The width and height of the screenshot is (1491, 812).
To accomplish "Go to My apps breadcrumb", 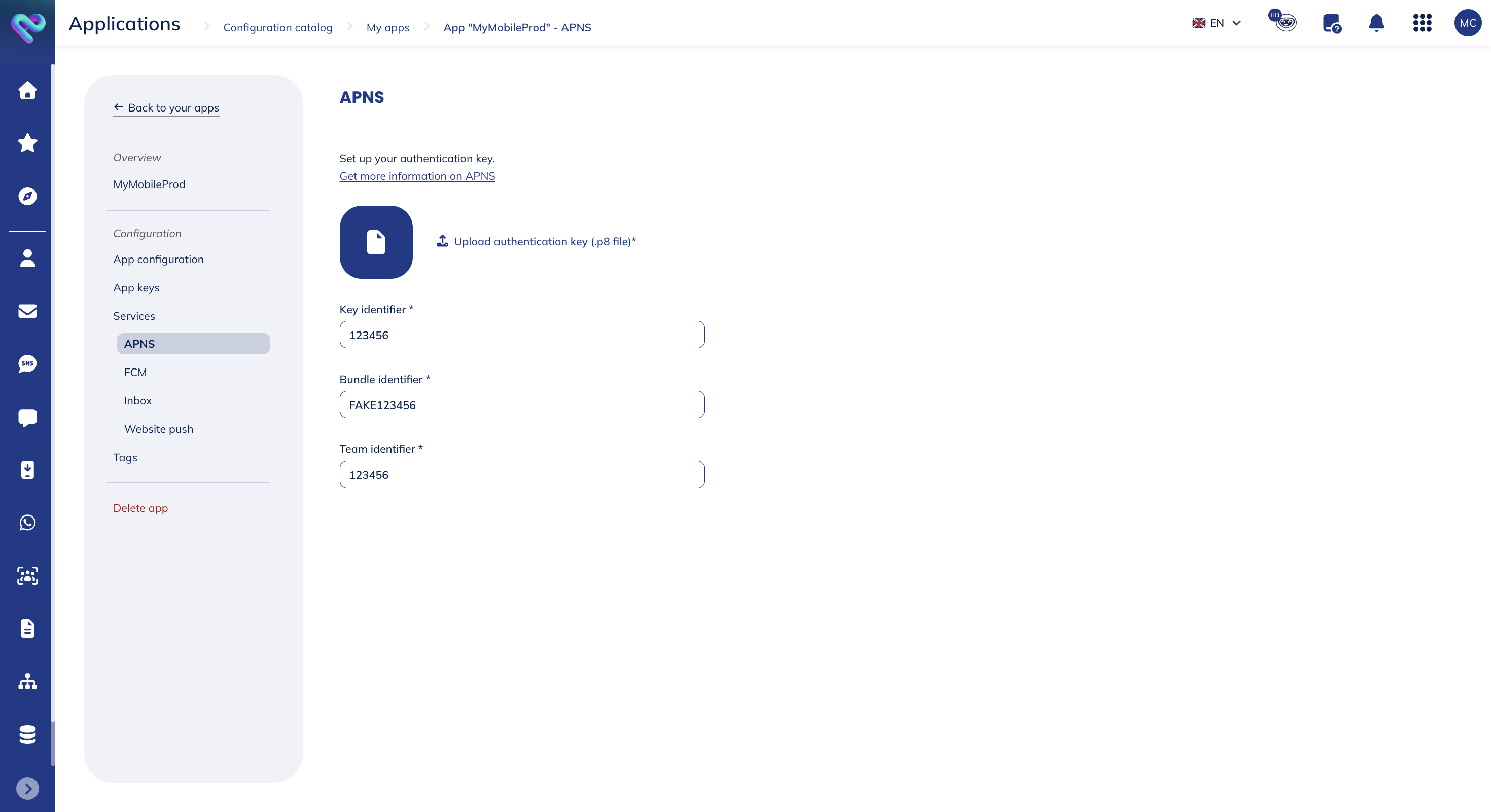I will pyautogui.click(x=387, y=28).
